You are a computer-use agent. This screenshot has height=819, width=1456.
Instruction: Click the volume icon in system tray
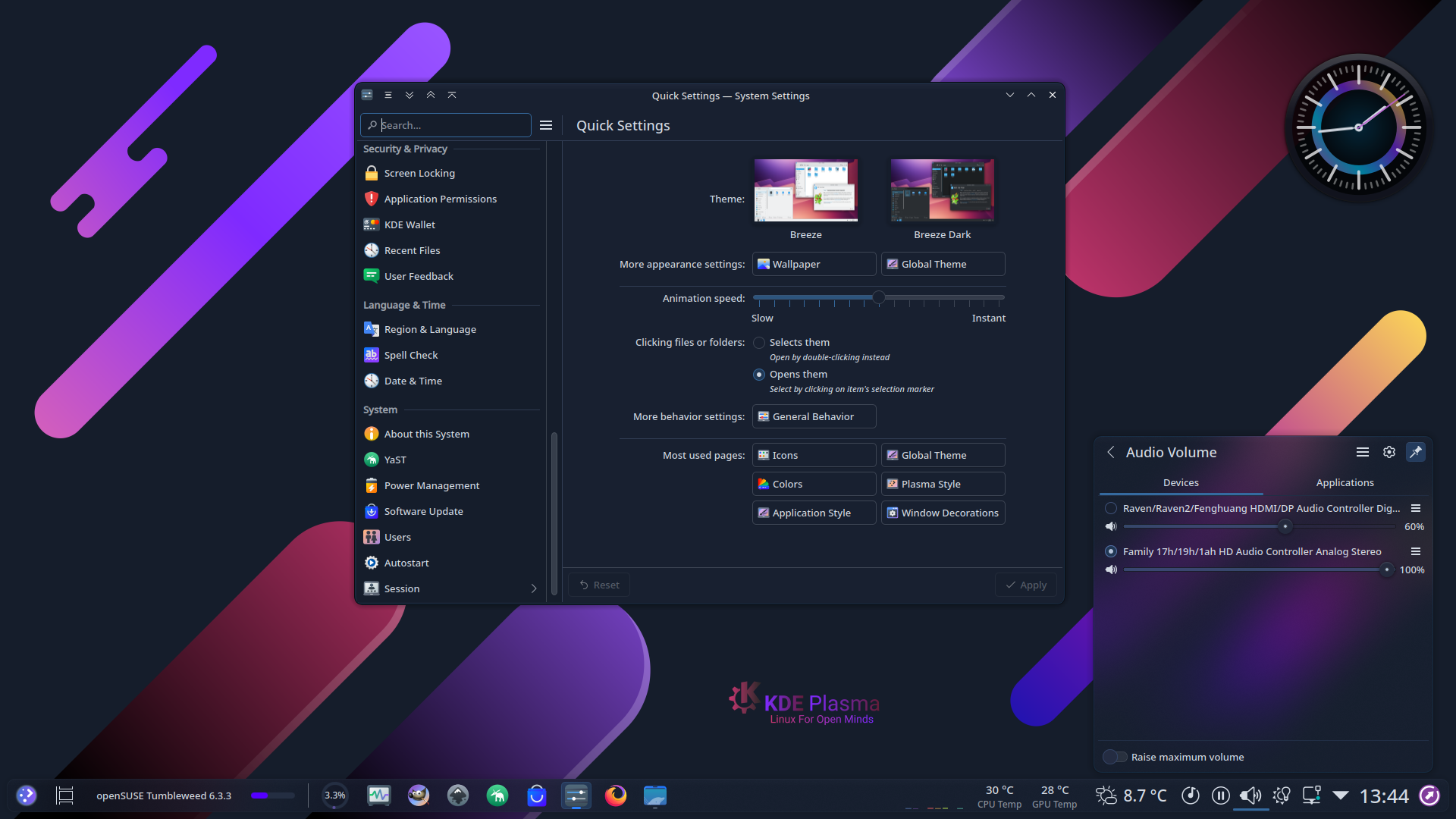click(1250, 795)
